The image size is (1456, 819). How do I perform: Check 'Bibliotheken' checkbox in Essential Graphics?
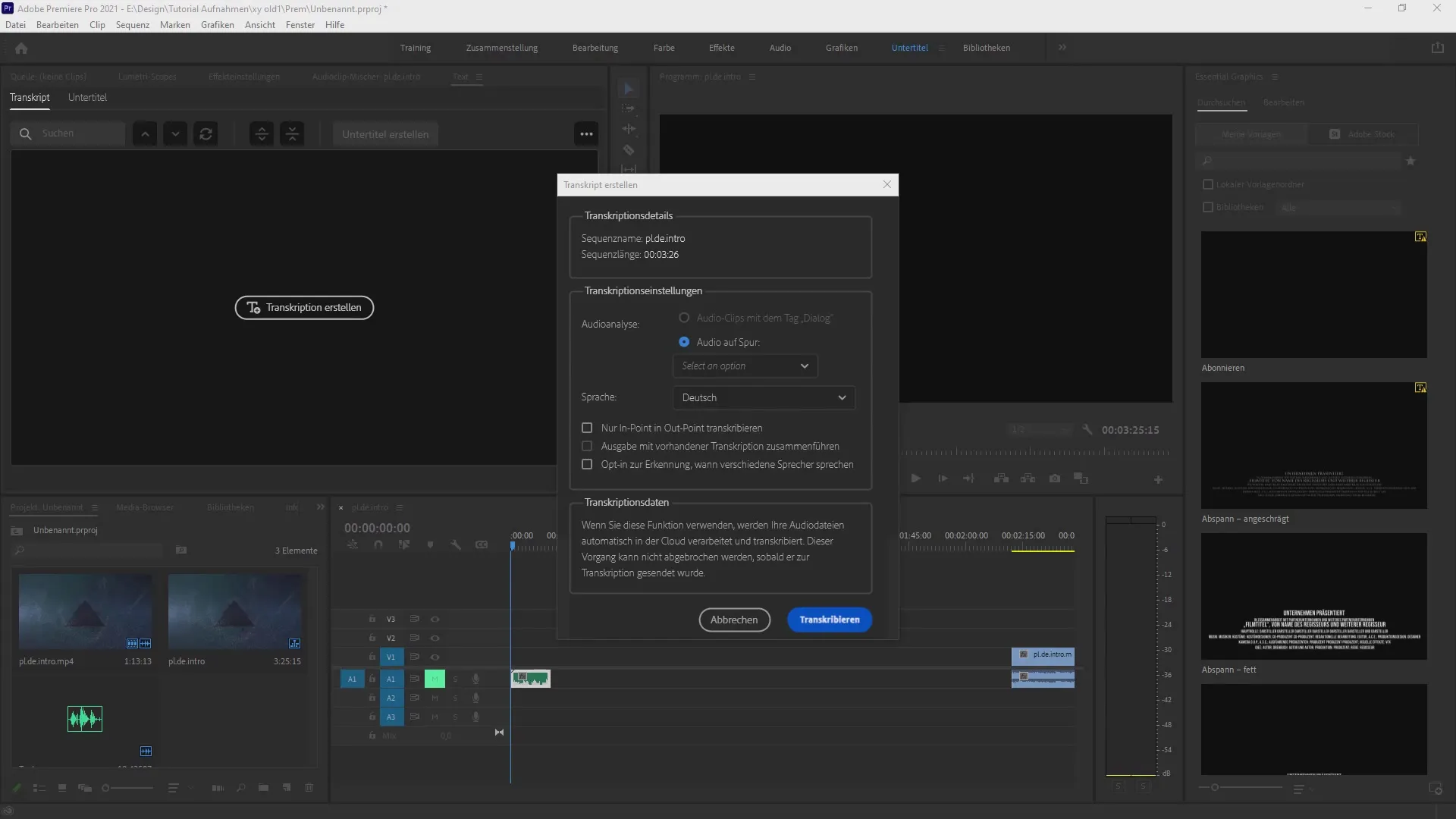(1208, 207)
